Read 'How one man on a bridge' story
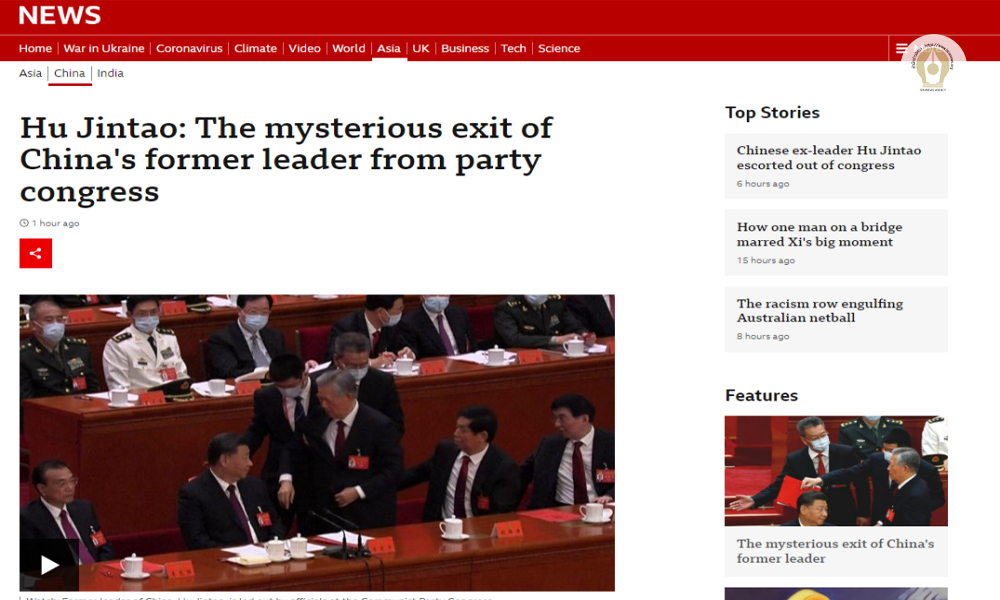Viewport: 1000px width, 600px height. point(819,234)
